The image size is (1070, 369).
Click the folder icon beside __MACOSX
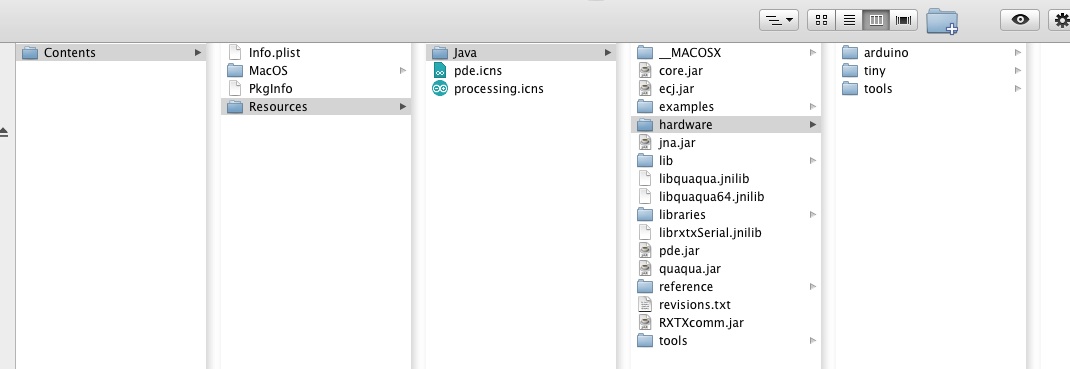(x=645, y=53)
